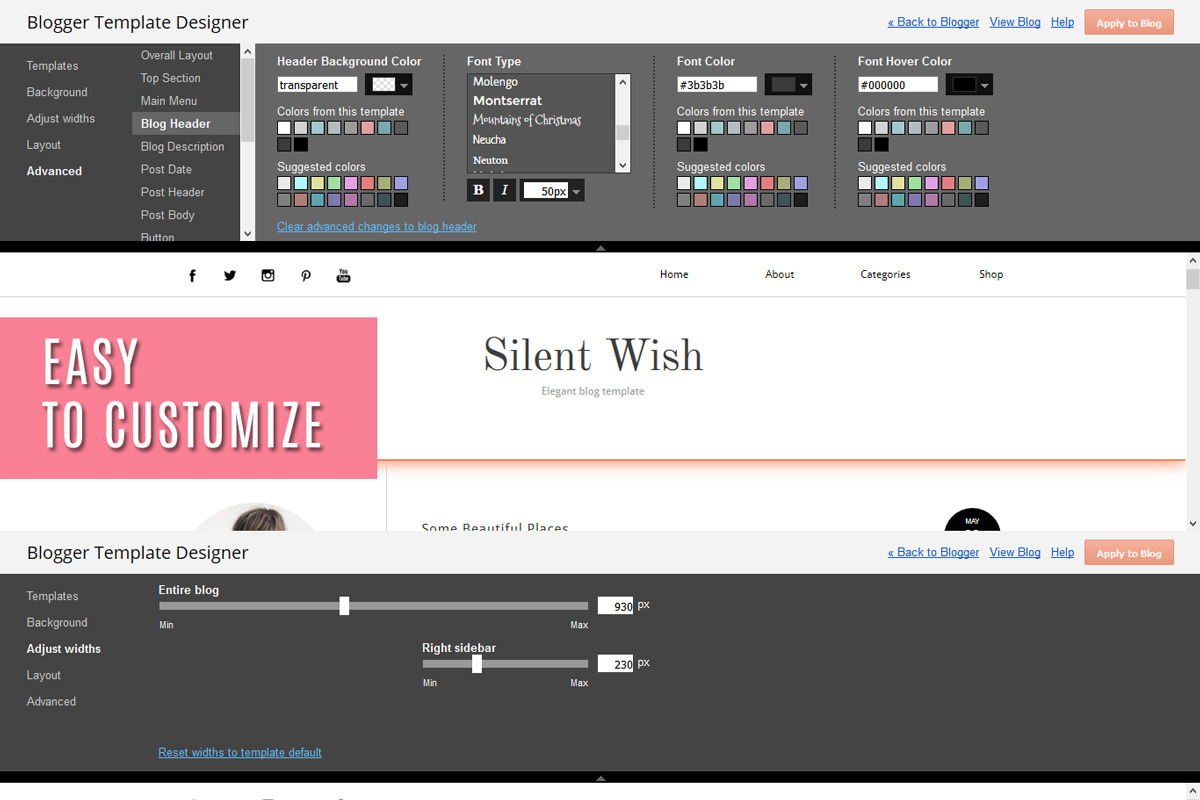Click Back to Blogger above the width sliders
1200x800 pixels.
(933, 552)
